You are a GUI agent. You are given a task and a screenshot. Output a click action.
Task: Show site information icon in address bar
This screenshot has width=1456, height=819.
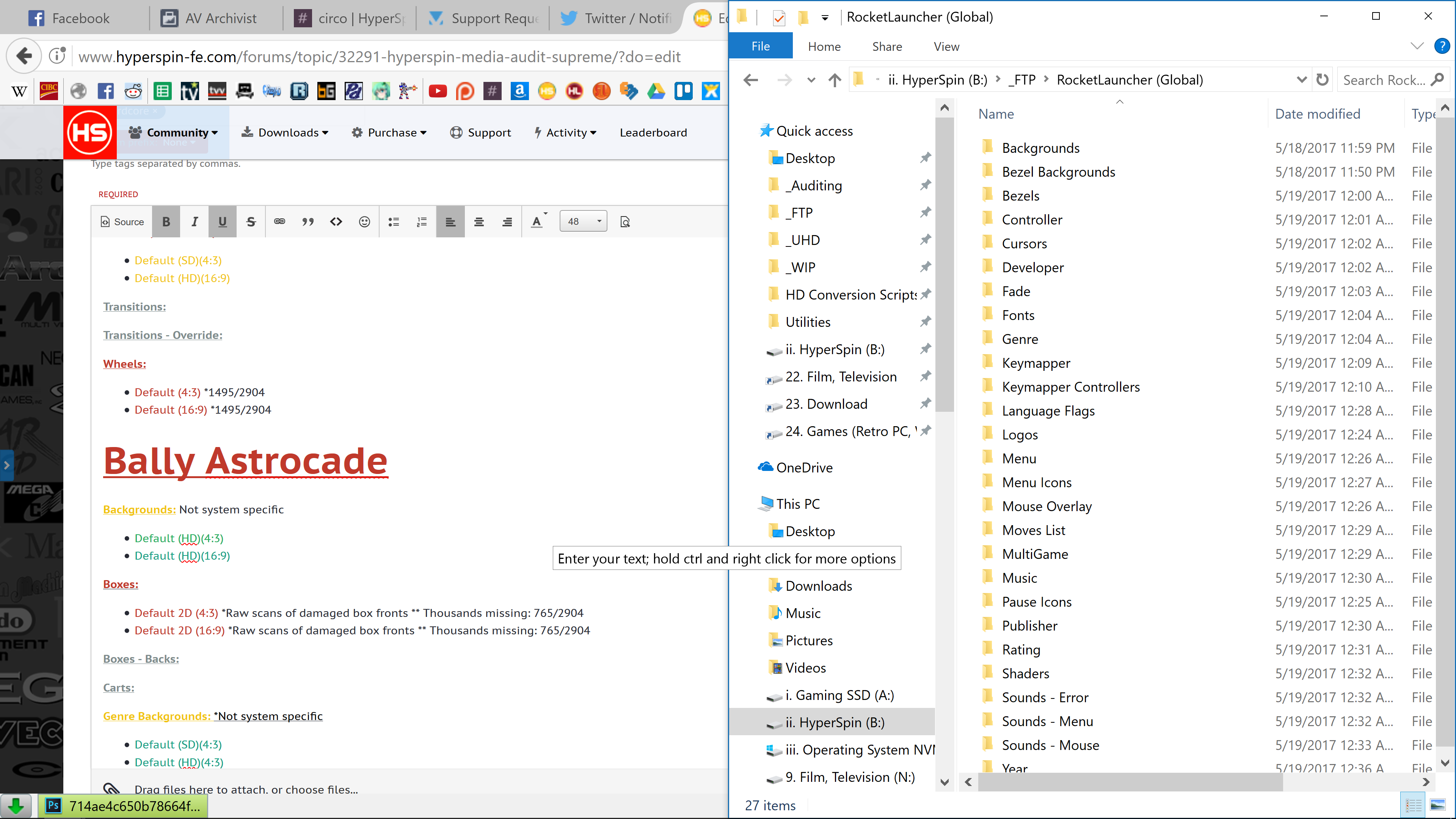click(57, 56)
